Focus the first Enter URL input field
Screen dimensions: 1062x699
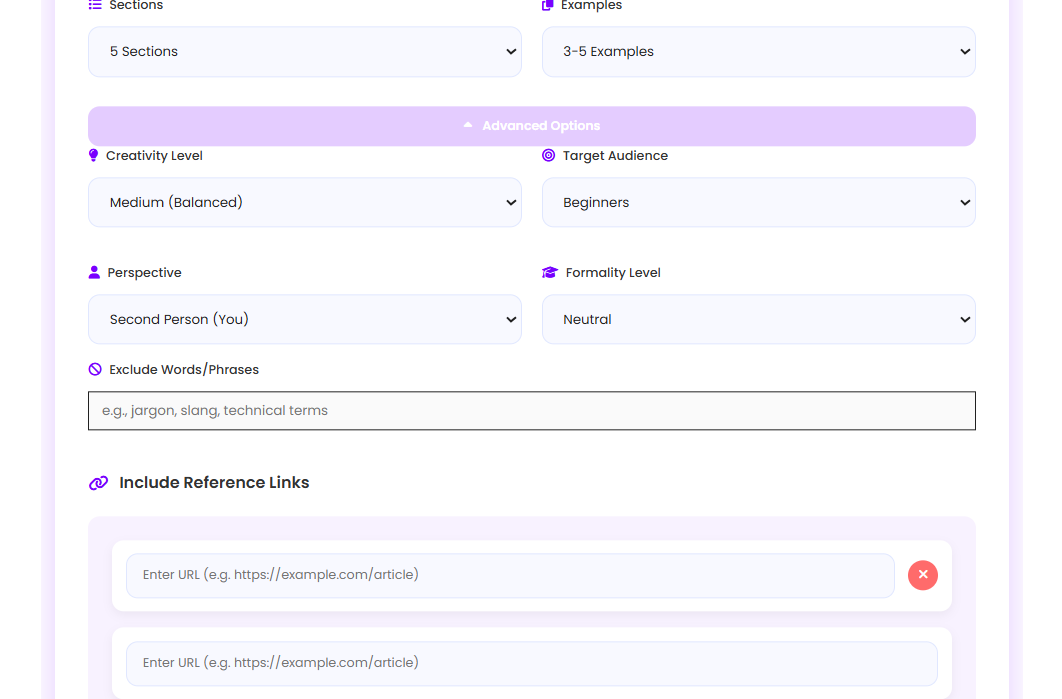510,575
